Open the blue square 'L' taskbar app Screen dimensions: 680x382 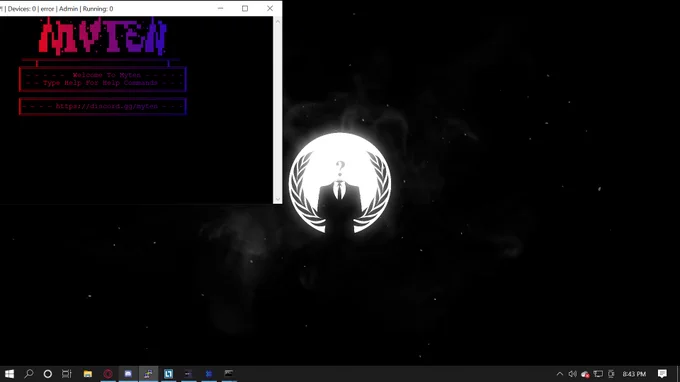[x=168, y=374]
